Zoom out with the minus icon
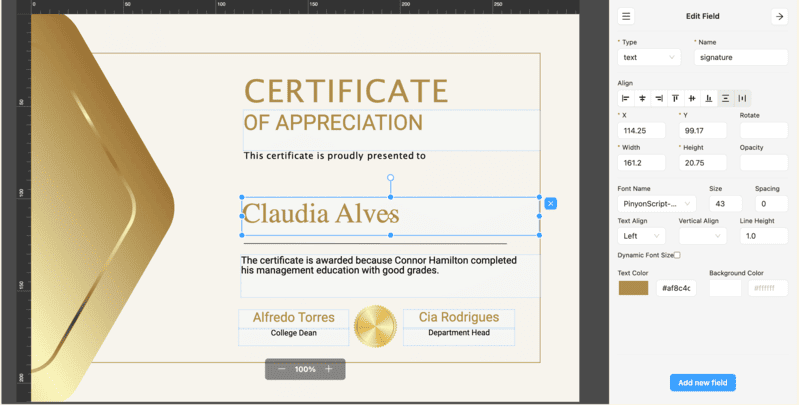Viewport: 799px width, 405px height. [281, 369]
